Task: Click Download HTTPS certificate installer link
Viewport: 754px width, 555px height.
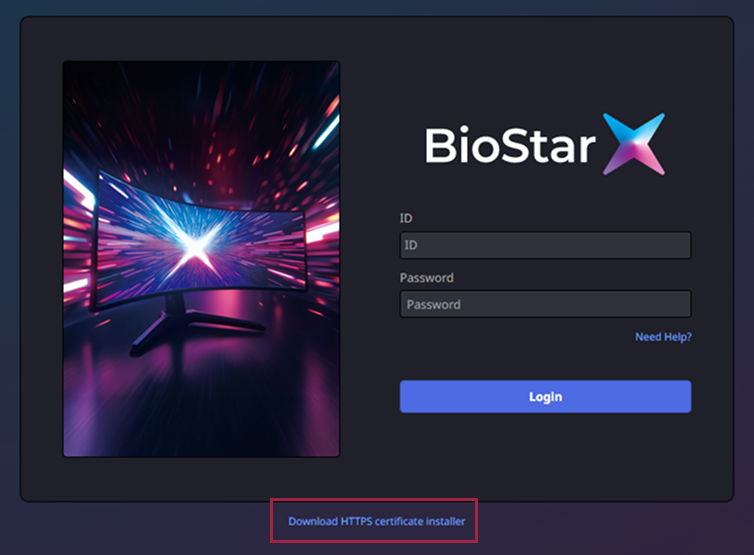Action: click(x=376, y=521)
